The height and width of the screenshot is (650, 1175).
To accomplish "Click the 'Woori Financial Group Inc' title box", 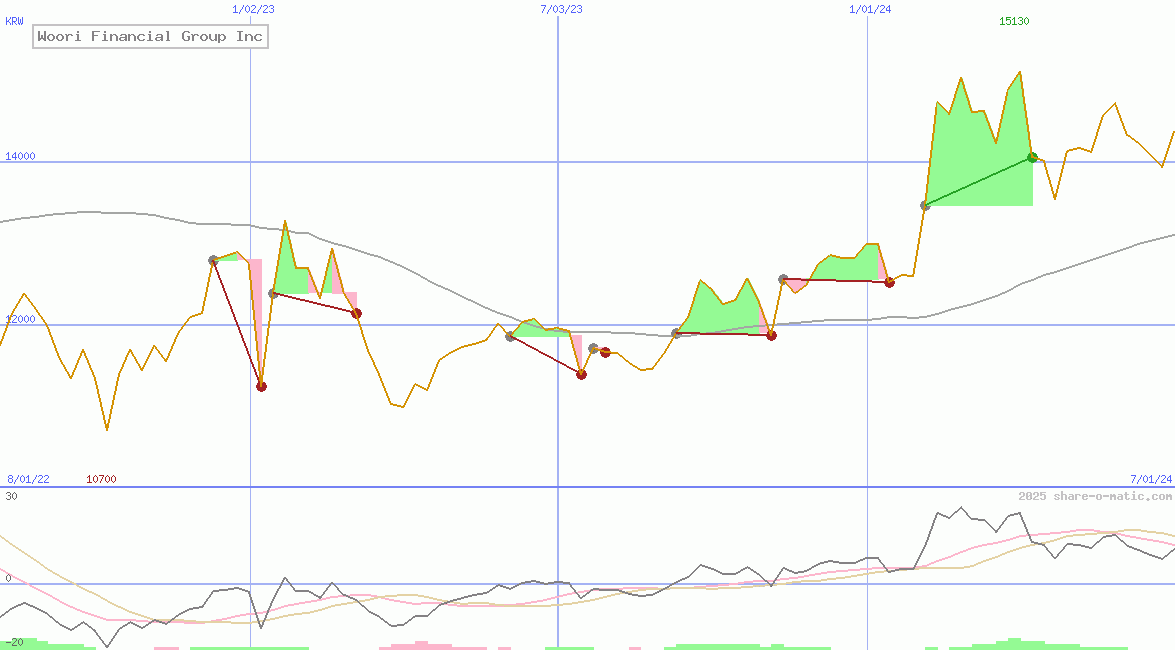I will [x=150, y=36].
